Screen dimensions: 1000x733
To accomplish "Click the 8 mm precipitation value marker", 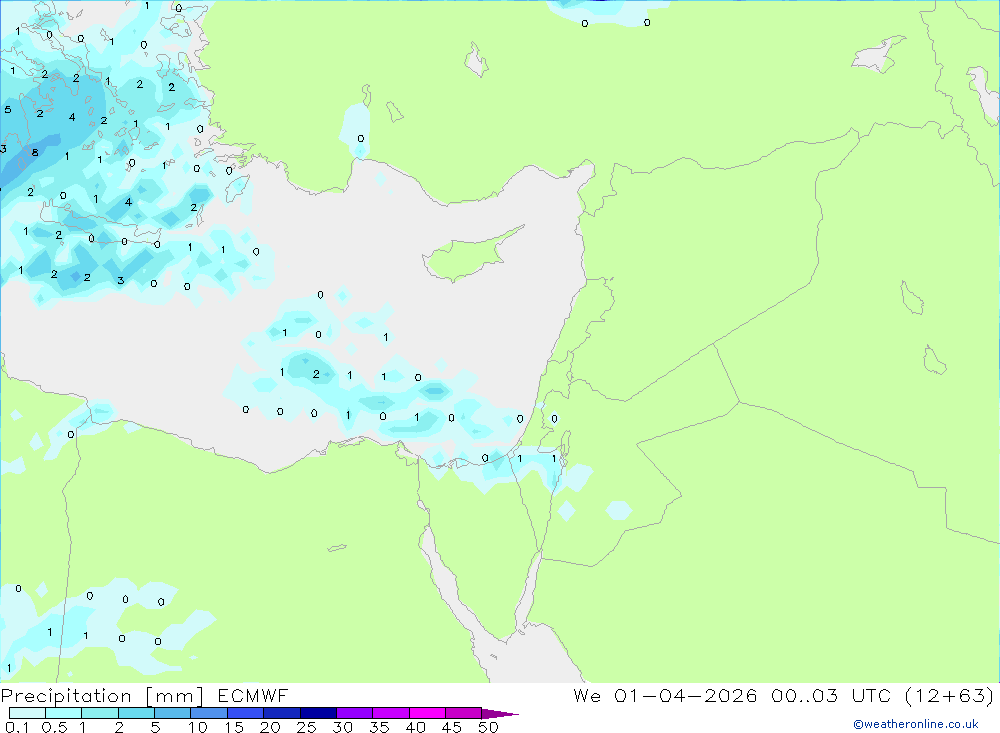I will (35, 152).
